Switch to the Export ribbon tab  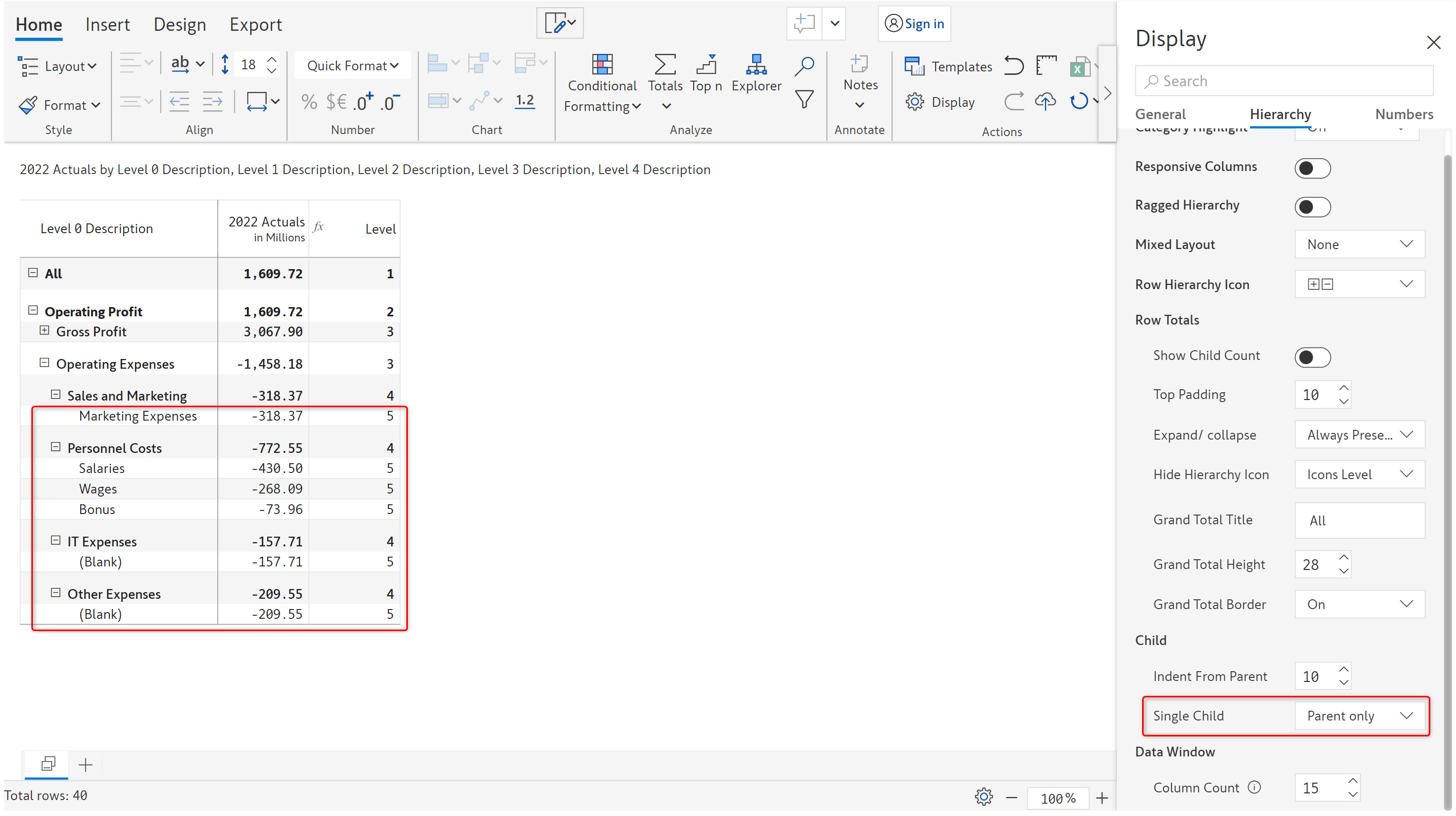pyautogui.click(x=255, y=24)
